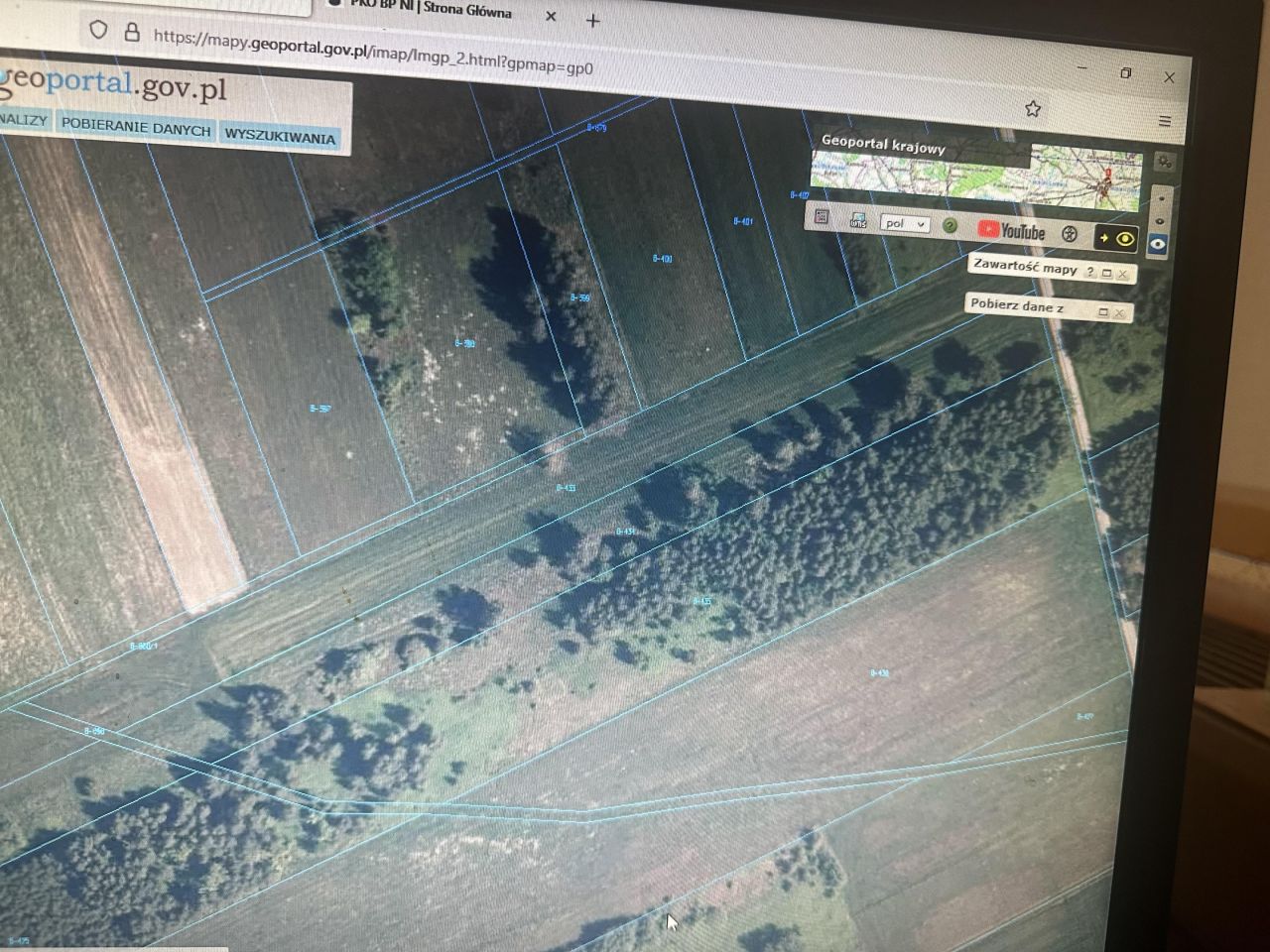
Task: Open help for the Zawartość mapy panel
Action: (x=1090, y=271)
